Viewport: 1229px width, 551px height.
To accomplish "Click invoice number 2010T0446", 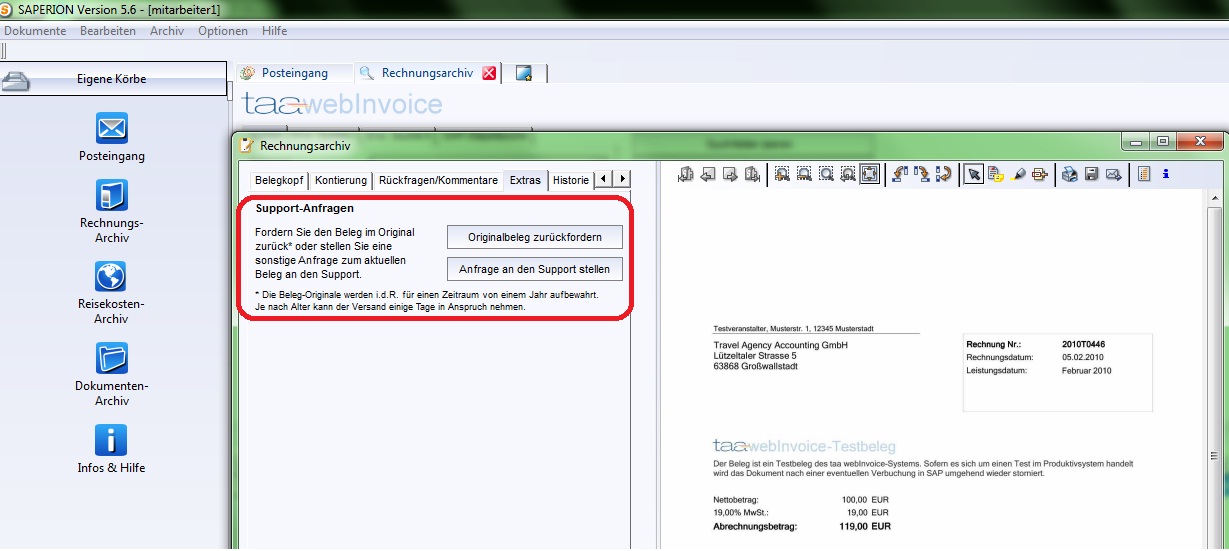I will click(1083, 344).
